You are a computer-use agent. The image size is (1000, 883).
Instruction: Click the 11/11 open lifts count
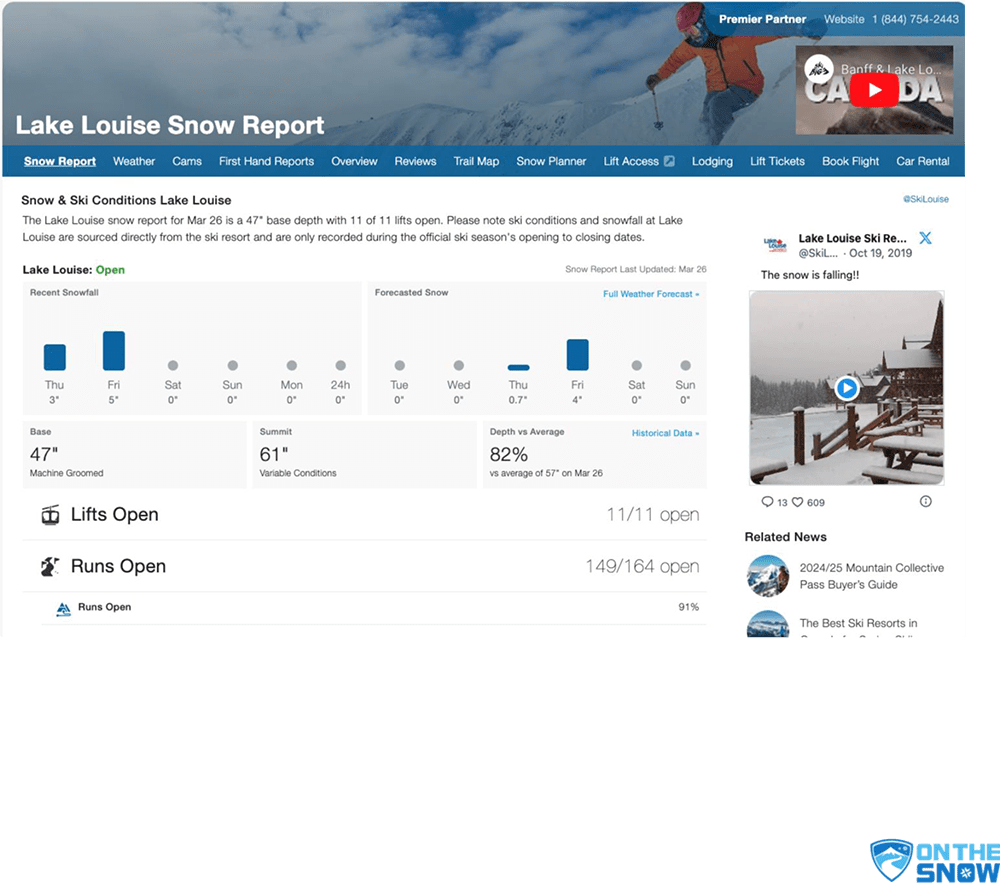[652, 514]
